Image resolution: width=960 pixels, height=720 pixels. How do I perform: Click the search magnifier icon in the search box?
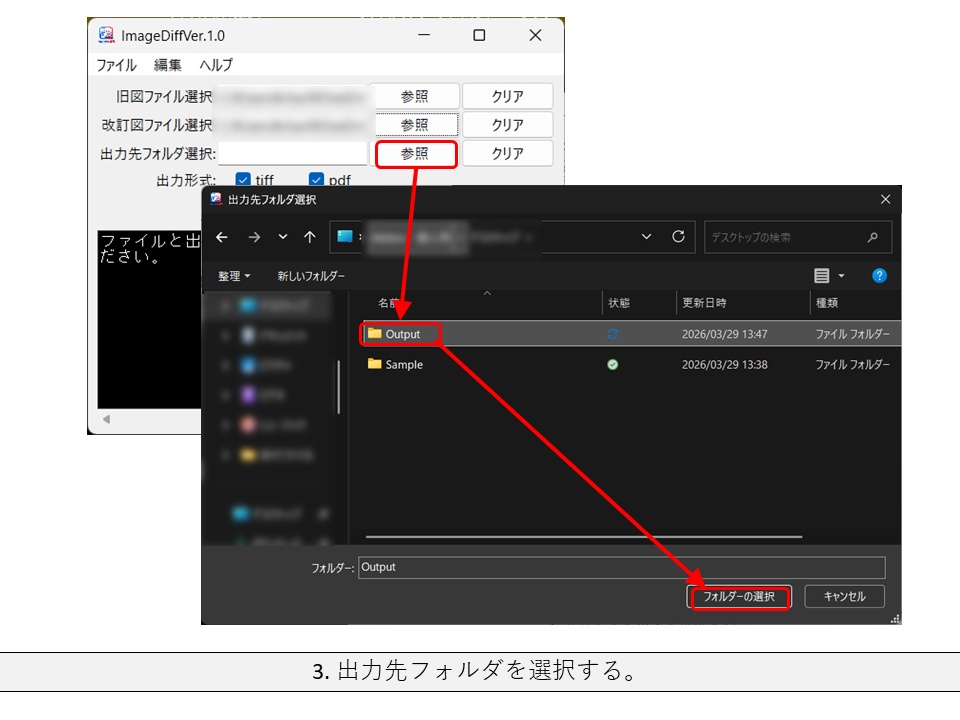872,237
